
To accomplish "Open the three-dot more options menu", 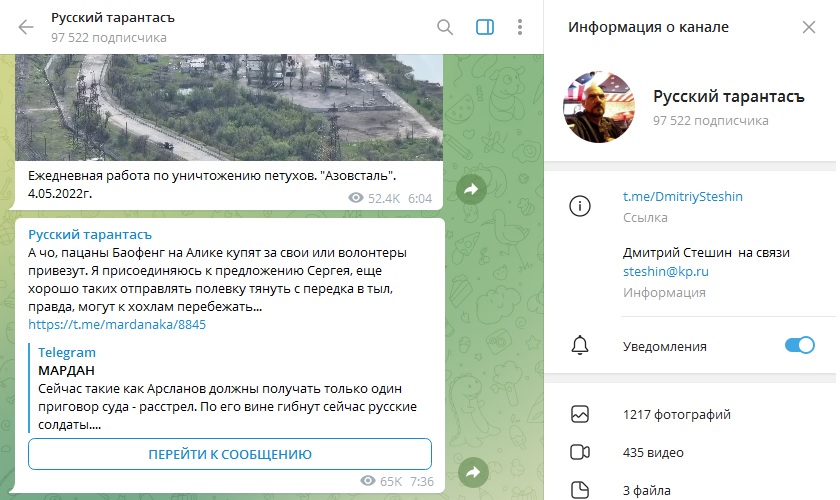I will point(520,27).
